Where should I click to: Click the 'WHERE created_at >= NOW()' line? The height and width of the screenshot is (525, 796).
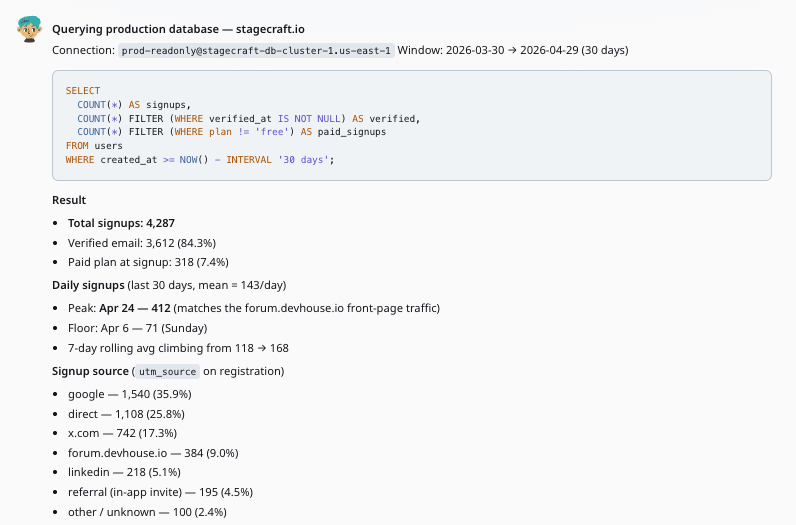pyautogui.click(x=200, y=159)
